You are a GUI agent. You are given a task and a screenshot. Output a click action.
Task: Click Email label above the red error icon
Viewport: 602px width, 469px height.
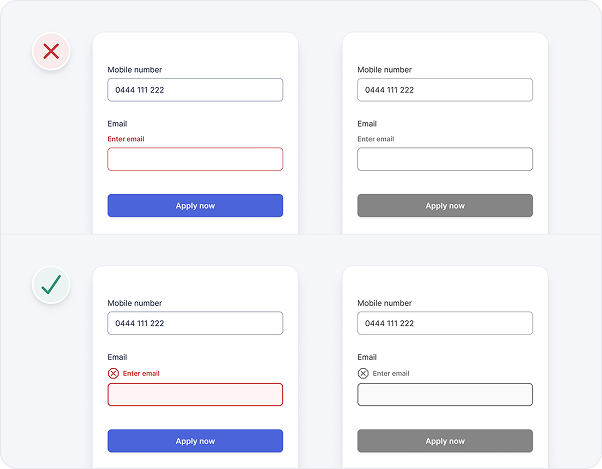(x=117, y=357)
